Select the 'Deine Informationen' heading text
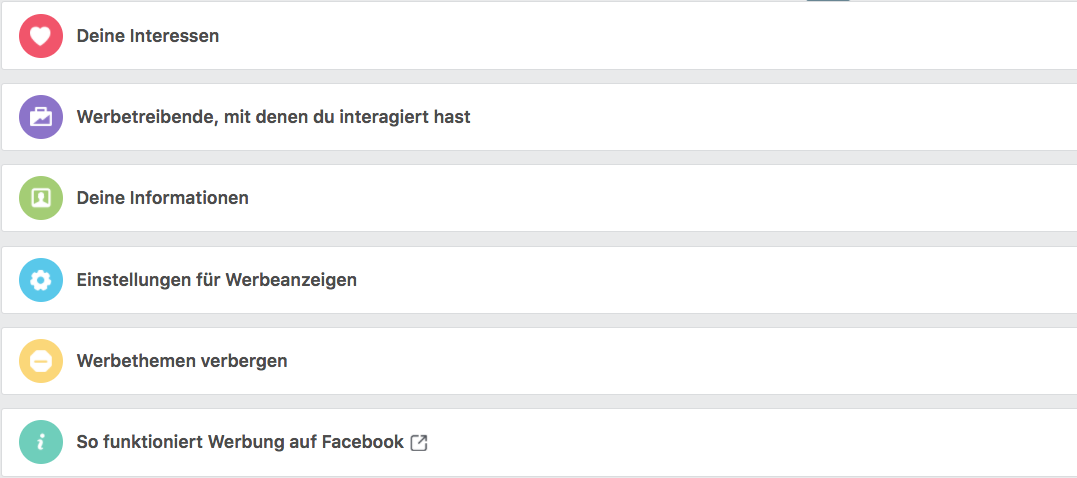The width and height of the screenshot is (1077, 478). click(162, 198)
